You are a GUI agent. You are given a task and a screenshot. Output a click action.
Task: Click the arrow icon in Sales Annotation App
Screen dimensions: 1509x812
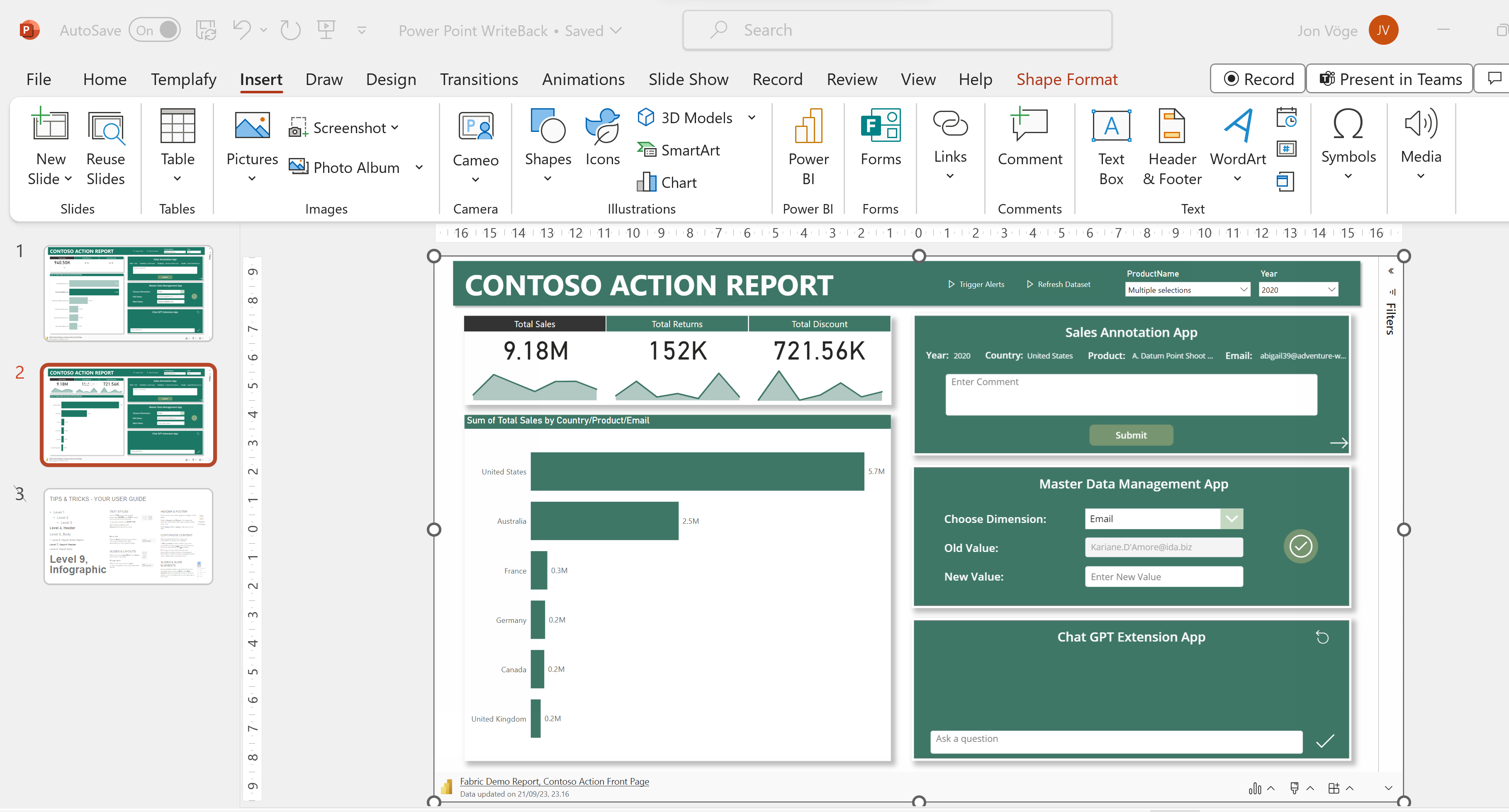(x=1339, y=443)
